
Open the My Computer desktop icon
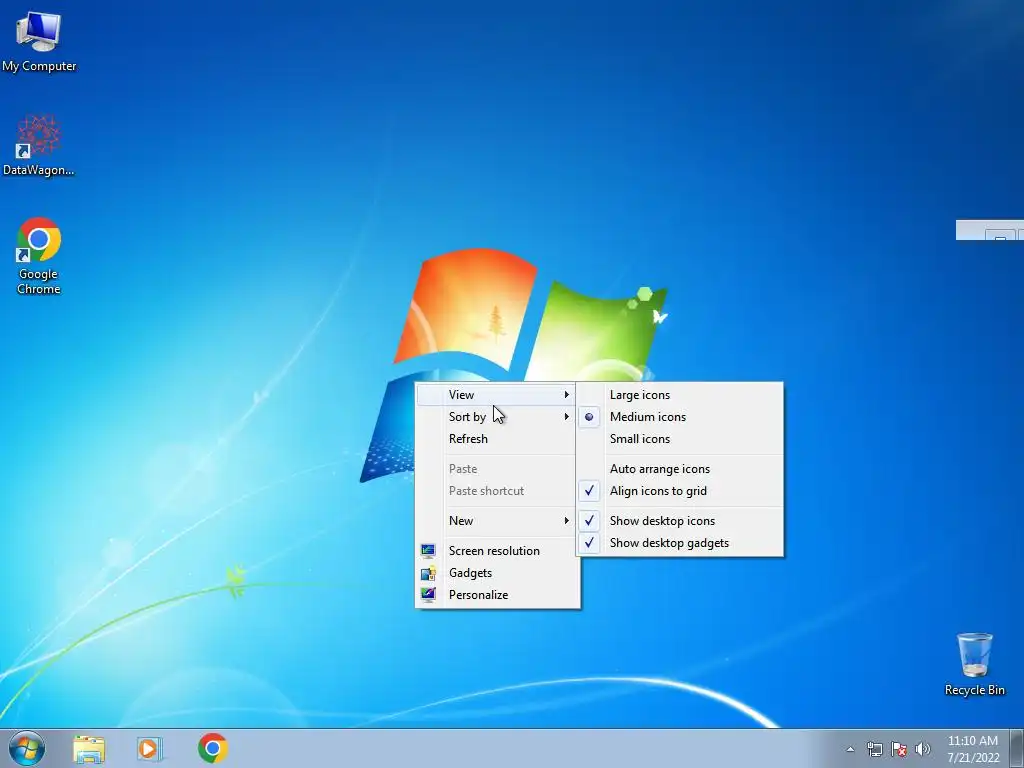click(39, 42)
